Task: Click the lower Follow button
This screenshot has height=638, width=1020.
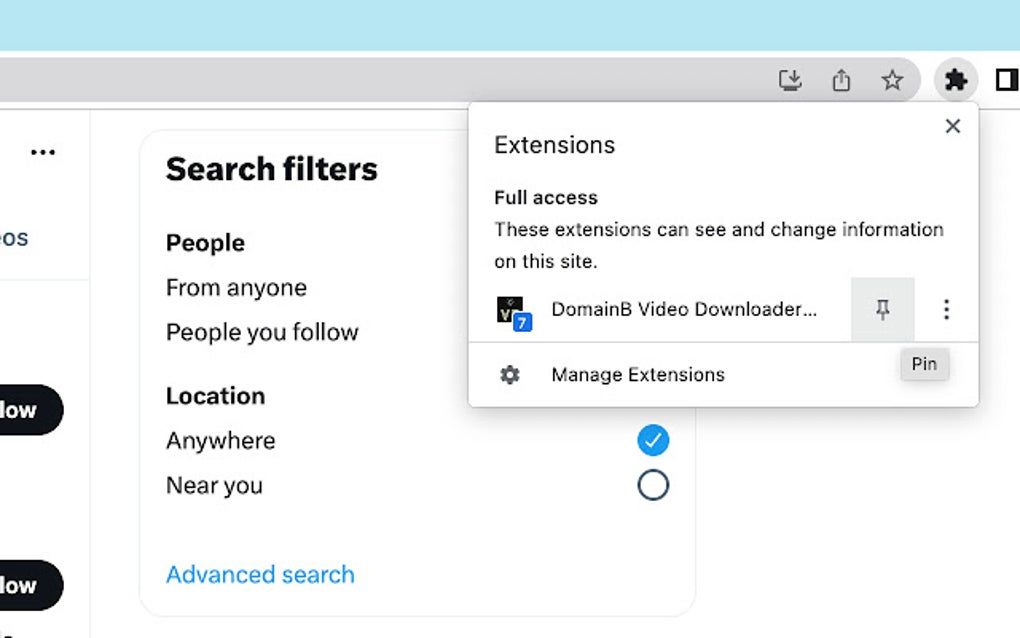Action: click(25, 585)
